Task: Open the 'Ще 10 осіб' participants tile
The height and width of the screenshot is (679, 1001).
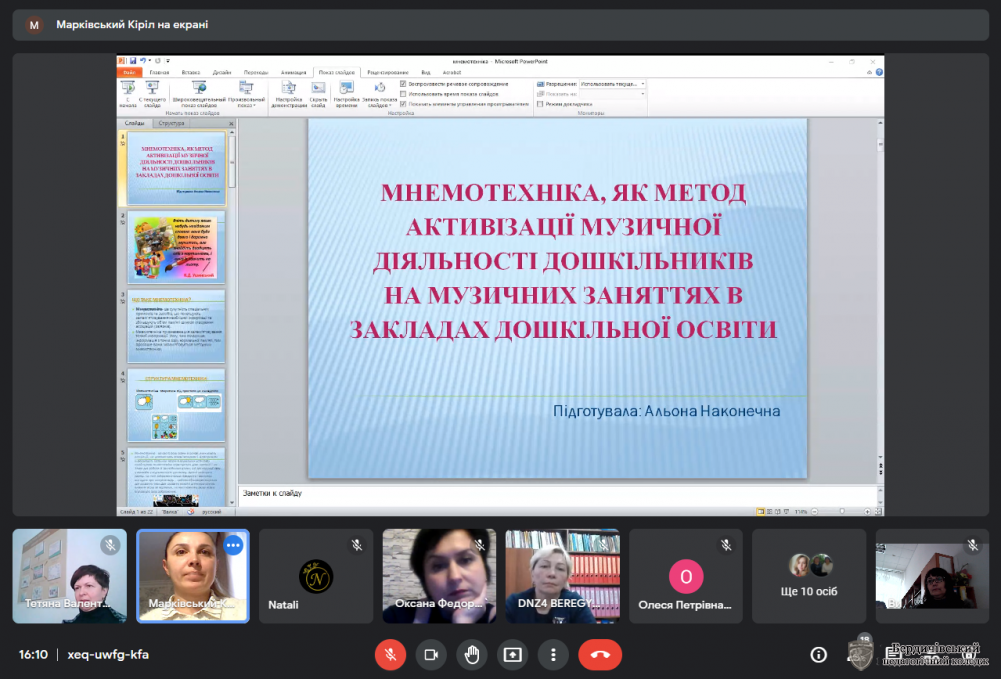Action: pos(809,576)
